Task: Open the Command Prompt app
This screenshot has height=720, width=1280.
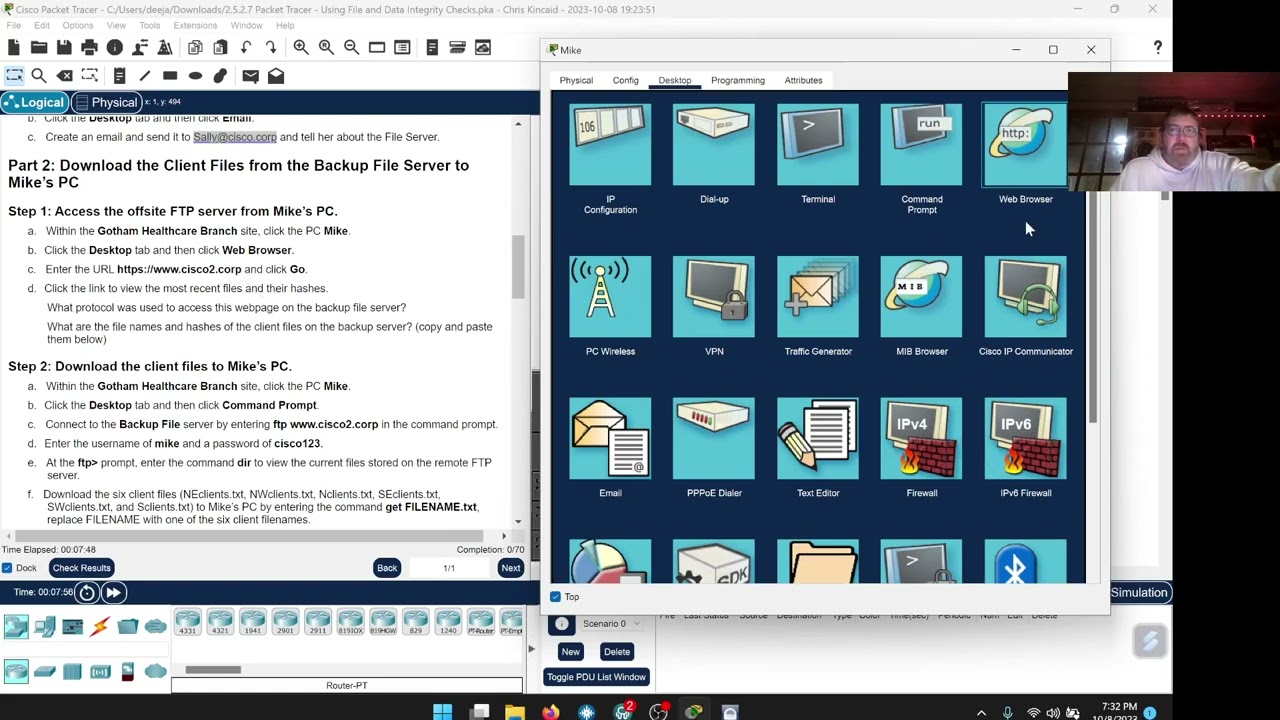Action: pyautogui.click(x=922, y=146)
